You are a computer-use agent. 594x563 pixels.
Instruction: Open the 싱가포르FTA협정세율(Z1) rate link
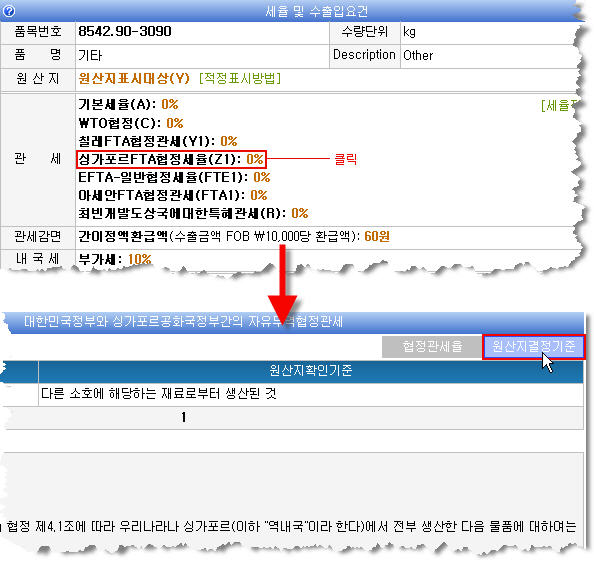[171, 159]
